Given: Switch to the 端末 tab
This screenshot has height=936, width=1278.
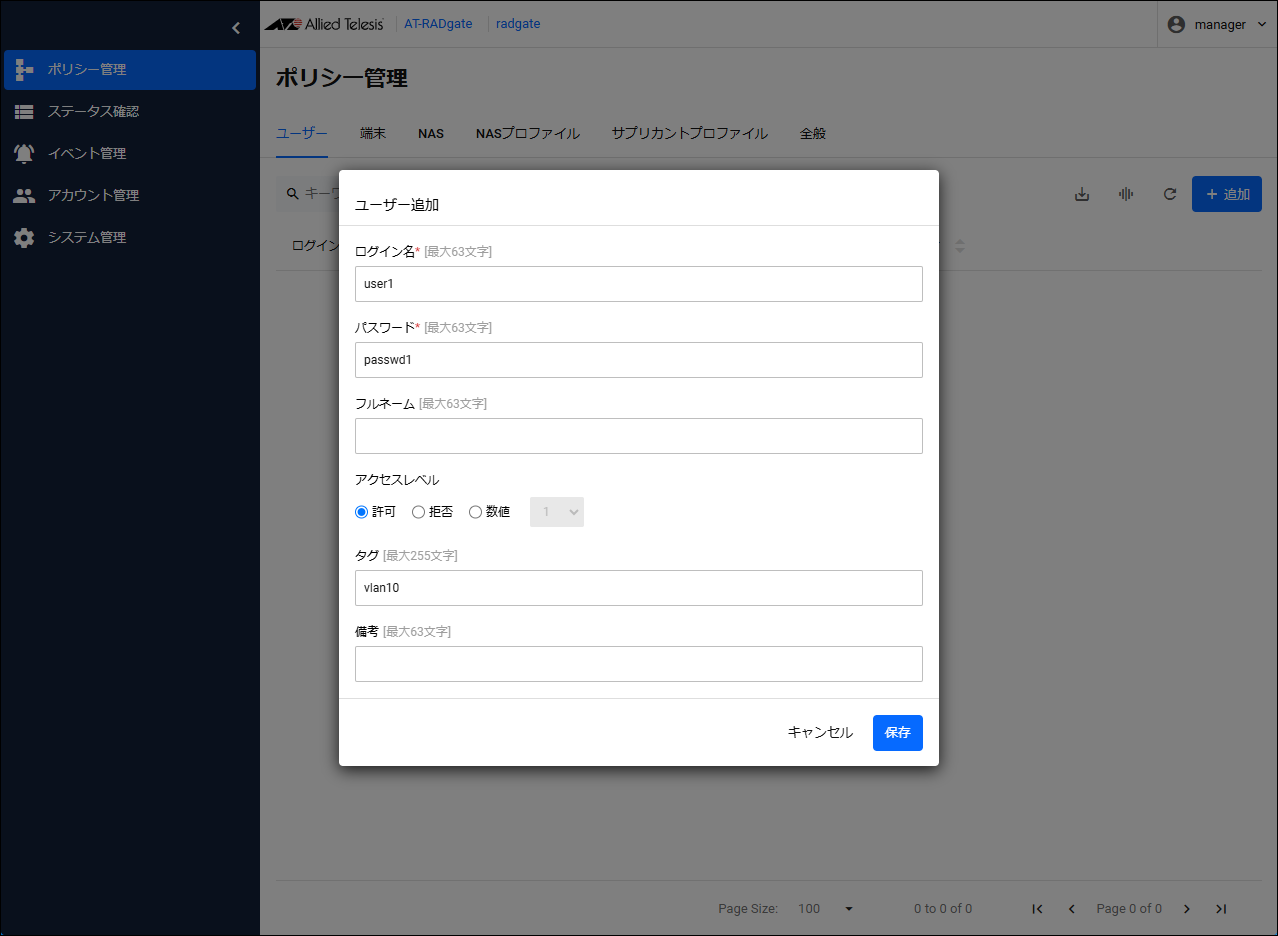Looking at the screenshot, I should pyautogui.click(x=373, y=133).
